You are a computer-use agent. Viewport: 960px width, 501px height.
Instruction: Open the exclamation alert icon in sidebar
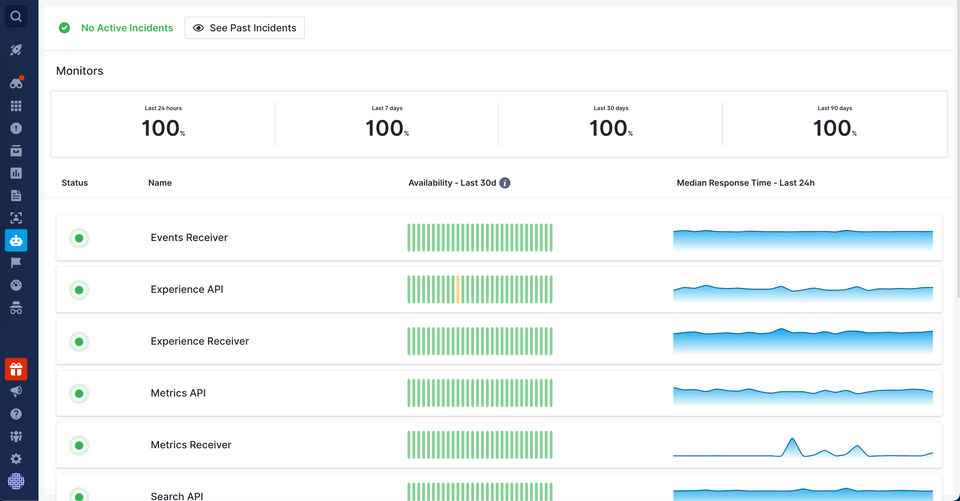(16, 128)
